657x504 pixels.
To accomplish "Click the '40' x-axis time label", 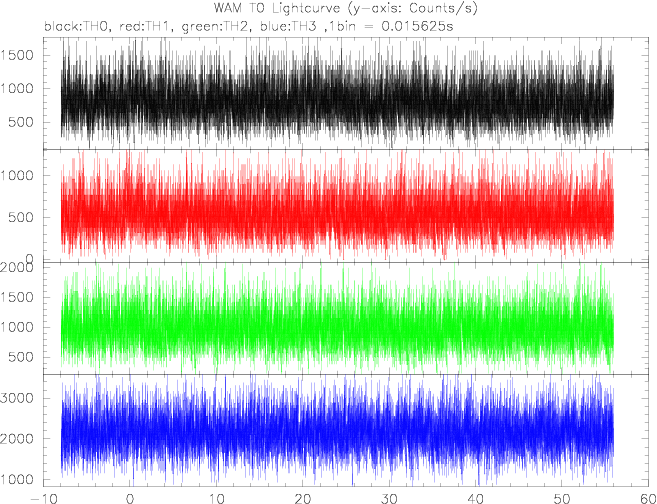I will pos(476,499).
